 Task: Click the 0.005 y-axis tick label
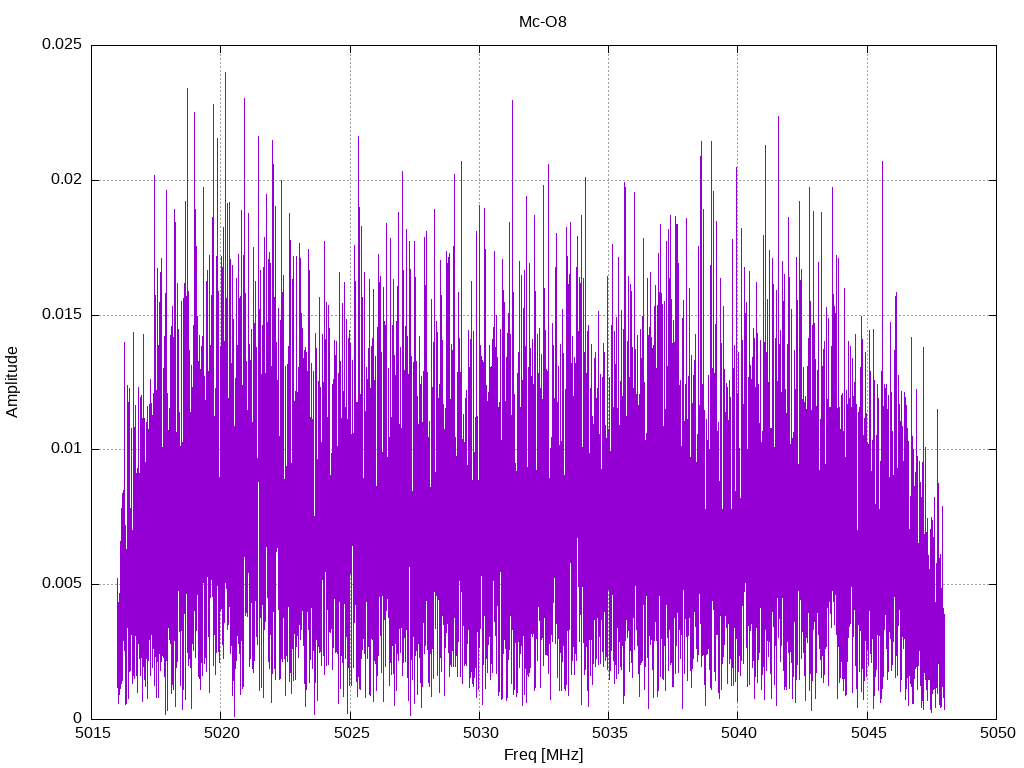tap(62, 583)
